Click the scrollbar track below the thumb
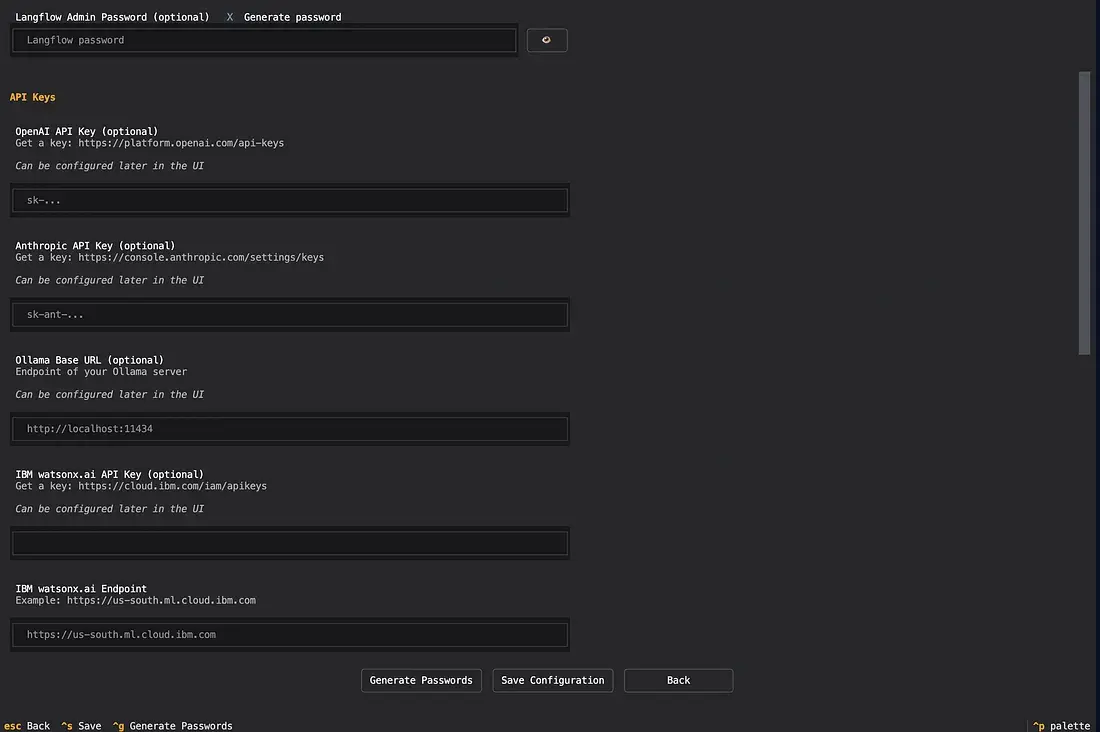1100x732 pixels. pyautogui.click(x=1084, y=530)
